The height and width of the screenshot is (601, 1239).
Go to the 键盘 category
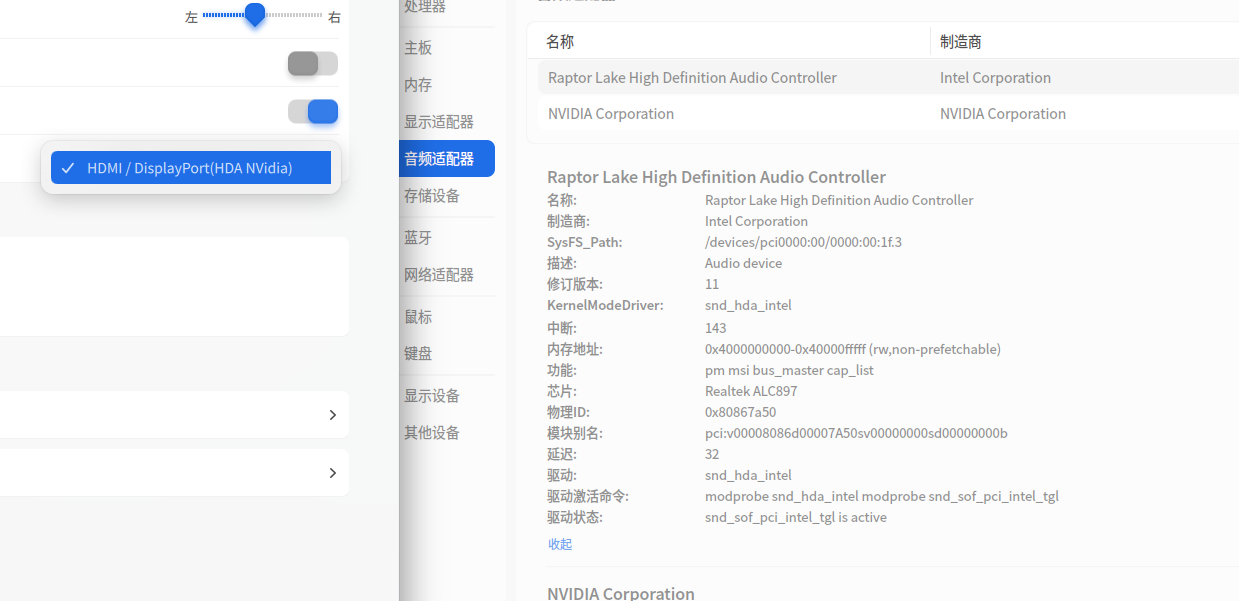pyautogui.click(x=418, y=354)
